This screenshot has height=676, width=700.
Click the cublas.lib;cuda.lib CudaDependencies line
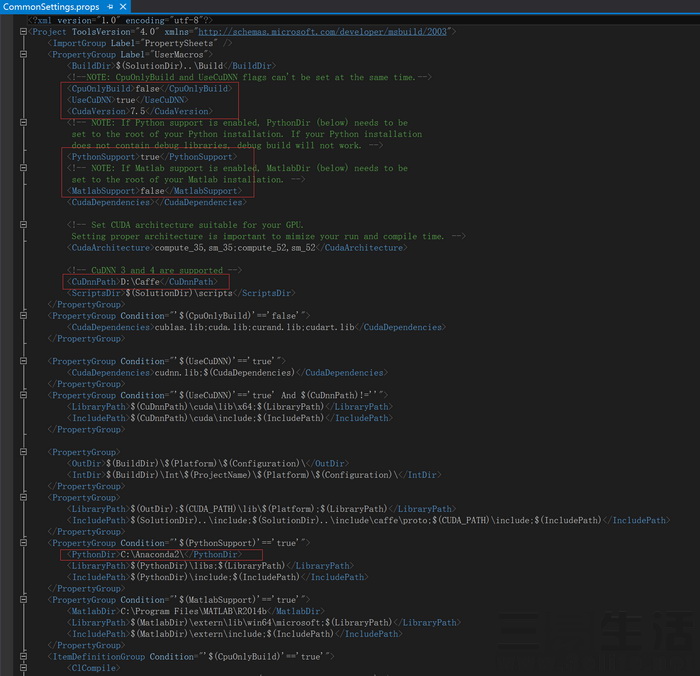tap(257, 327)
